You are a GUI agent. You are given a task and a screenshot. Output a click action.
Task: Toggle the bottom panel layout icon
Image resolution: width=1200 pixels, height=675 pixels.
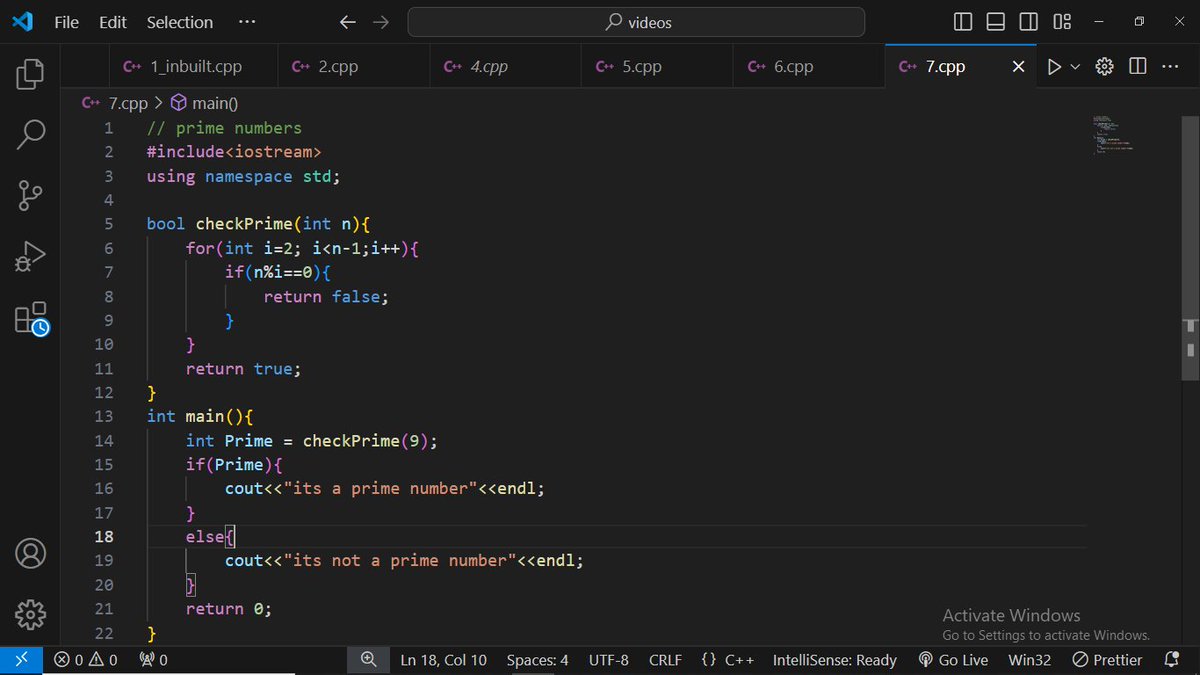pos(995,22)
